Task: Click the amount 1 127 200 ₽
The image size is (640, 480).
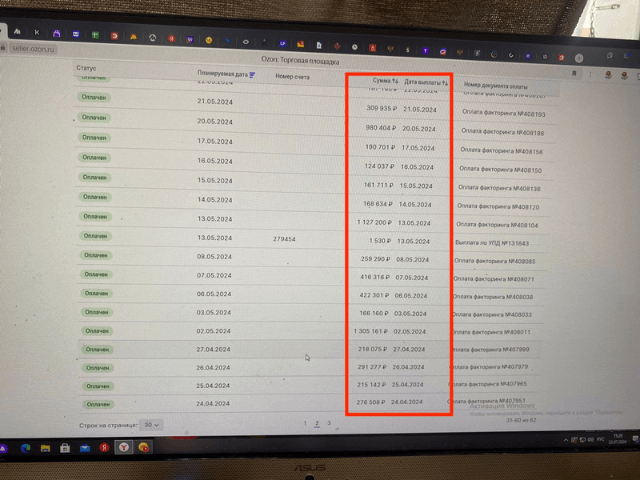Action: 374,222
